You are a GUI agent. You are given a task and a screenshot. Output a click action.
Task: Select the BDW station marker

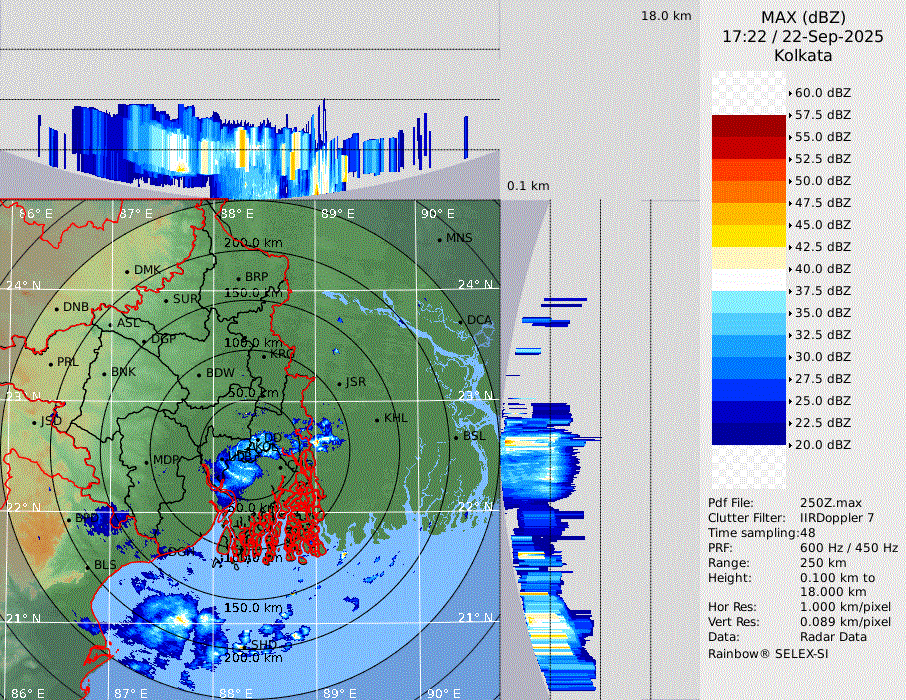point(200,374)
